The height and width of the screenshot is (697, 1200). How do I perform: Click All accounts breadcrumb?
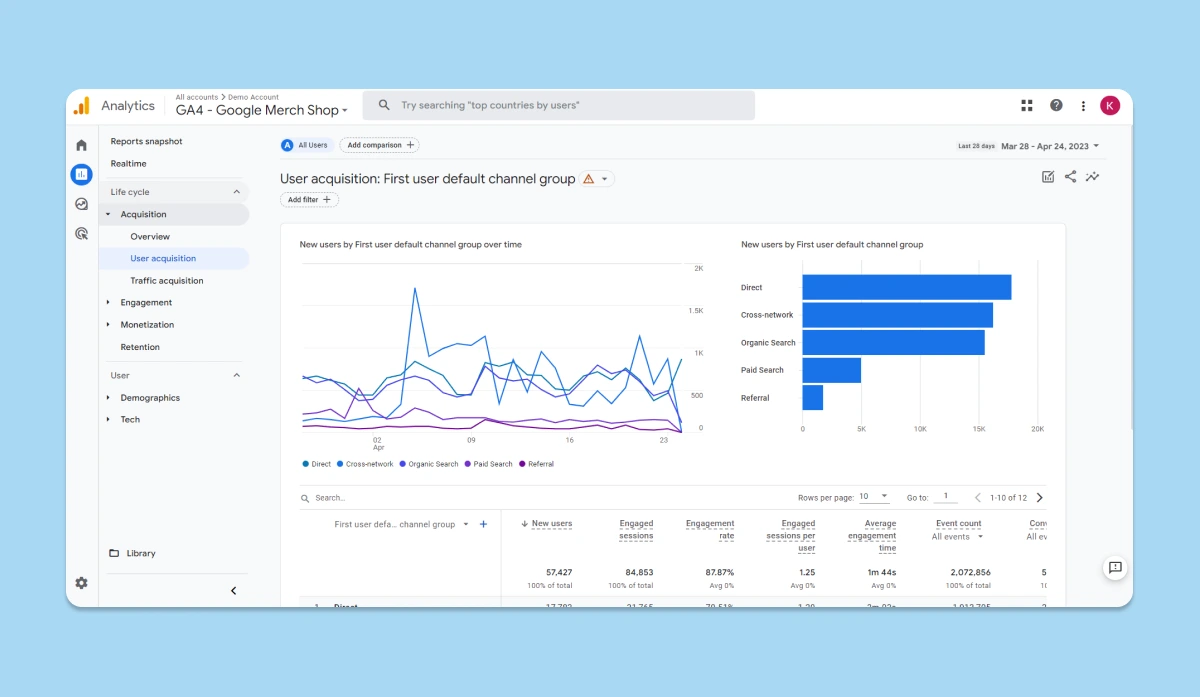pyautogui.click(x=197, y=97)
